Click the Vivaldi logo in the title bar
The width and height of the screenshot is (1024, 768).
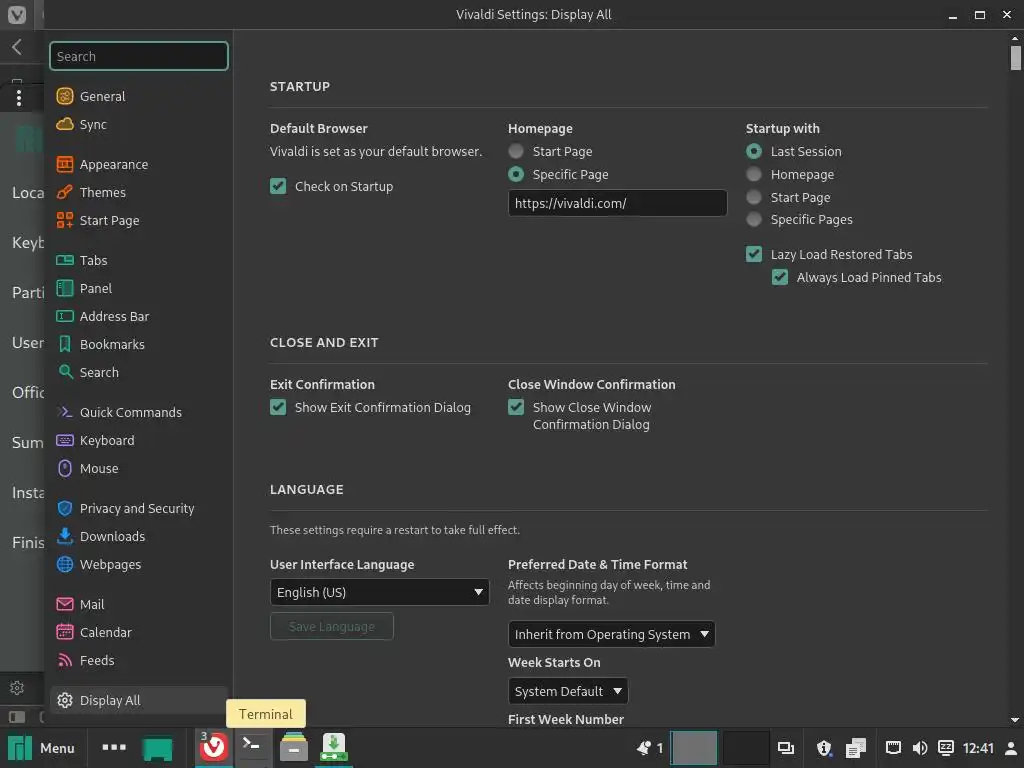(x=16, y=14)
